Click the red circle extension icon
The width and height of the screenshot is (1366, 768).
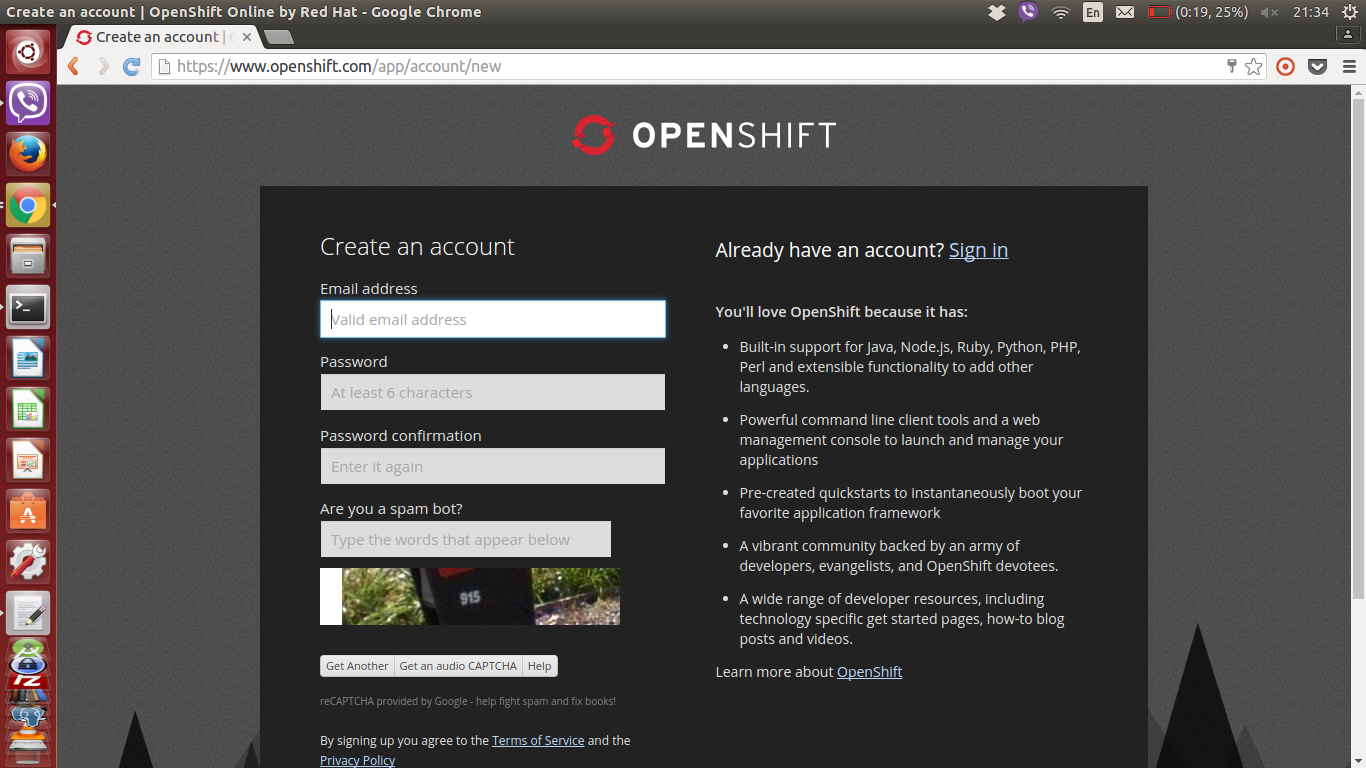coord(1286,66)
